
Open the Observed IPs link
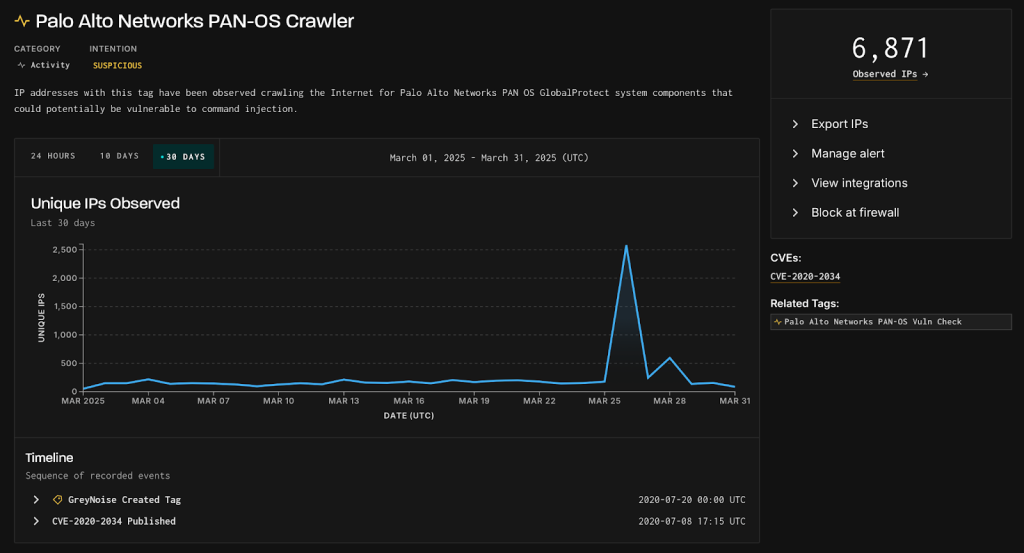884,74
